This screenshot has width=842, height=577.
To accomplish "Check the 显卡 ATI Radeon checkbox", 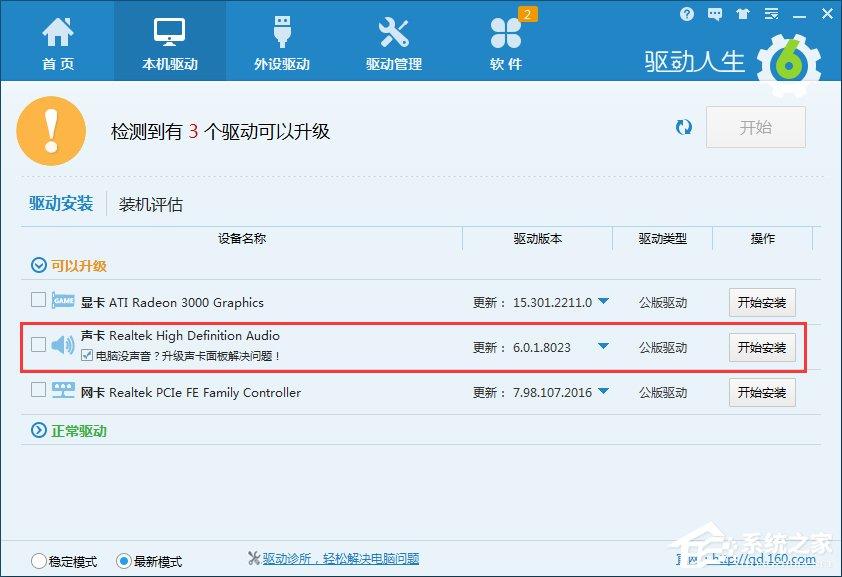I will coord(38,300).
